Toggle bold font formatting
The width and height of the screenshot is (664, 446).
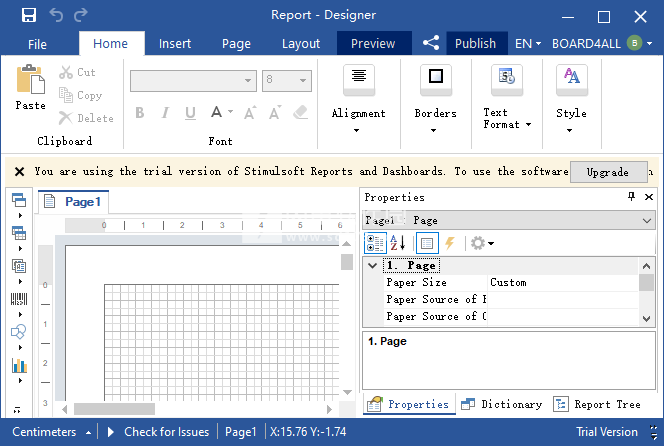[140, 113]
